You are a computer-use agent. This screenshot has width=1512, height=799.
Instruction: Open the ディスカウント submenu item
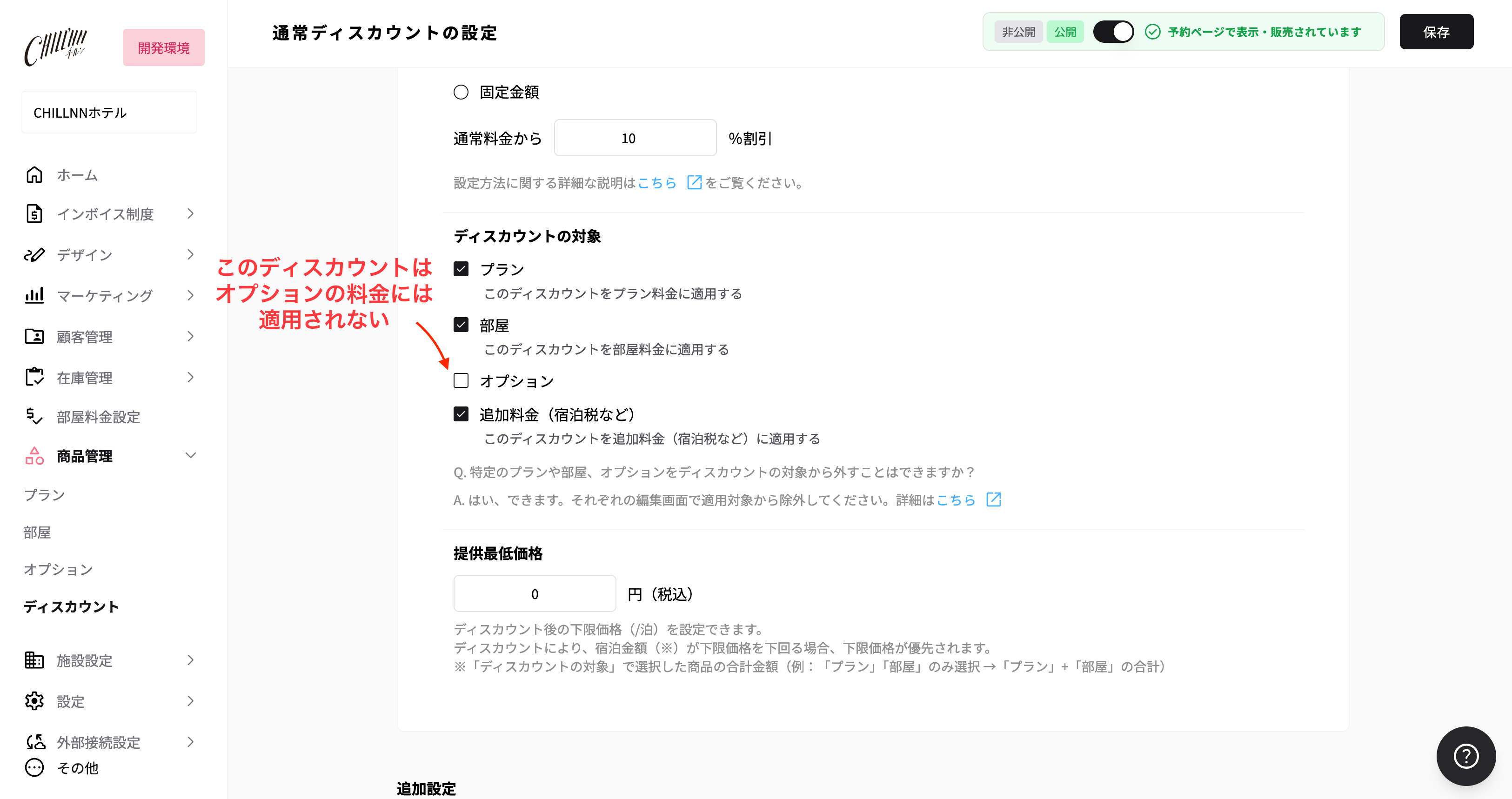[71, 606]
